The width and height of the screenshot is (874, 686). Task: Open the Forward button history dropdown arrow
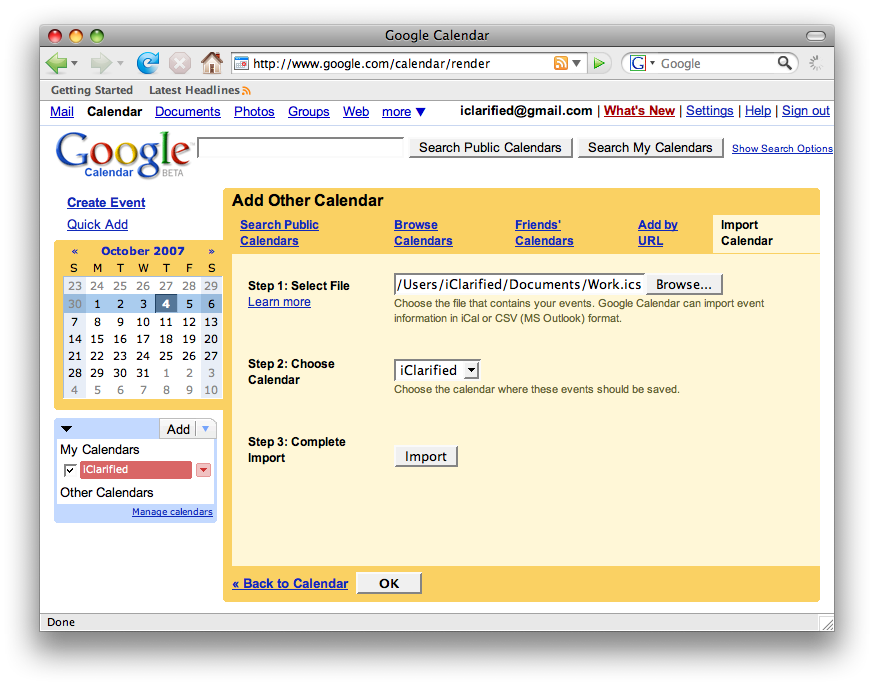[120, 64]
